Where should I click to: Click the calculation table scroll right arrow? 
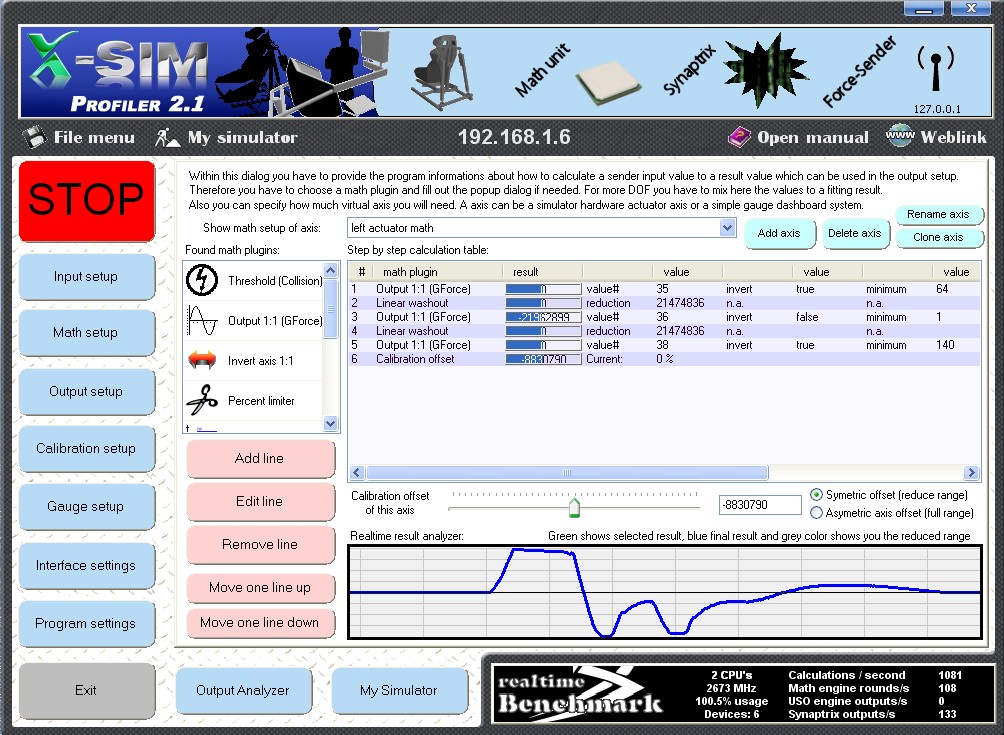(971, 472)
